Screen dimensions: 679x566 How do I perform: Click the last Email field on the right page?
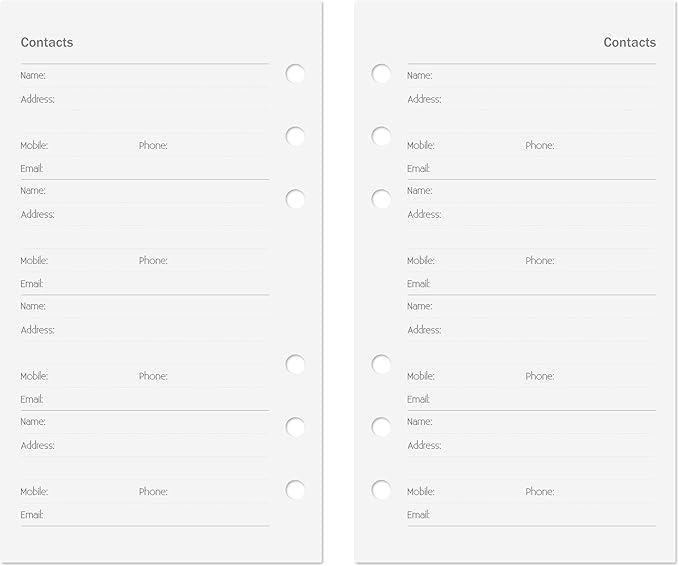[531, 515]
